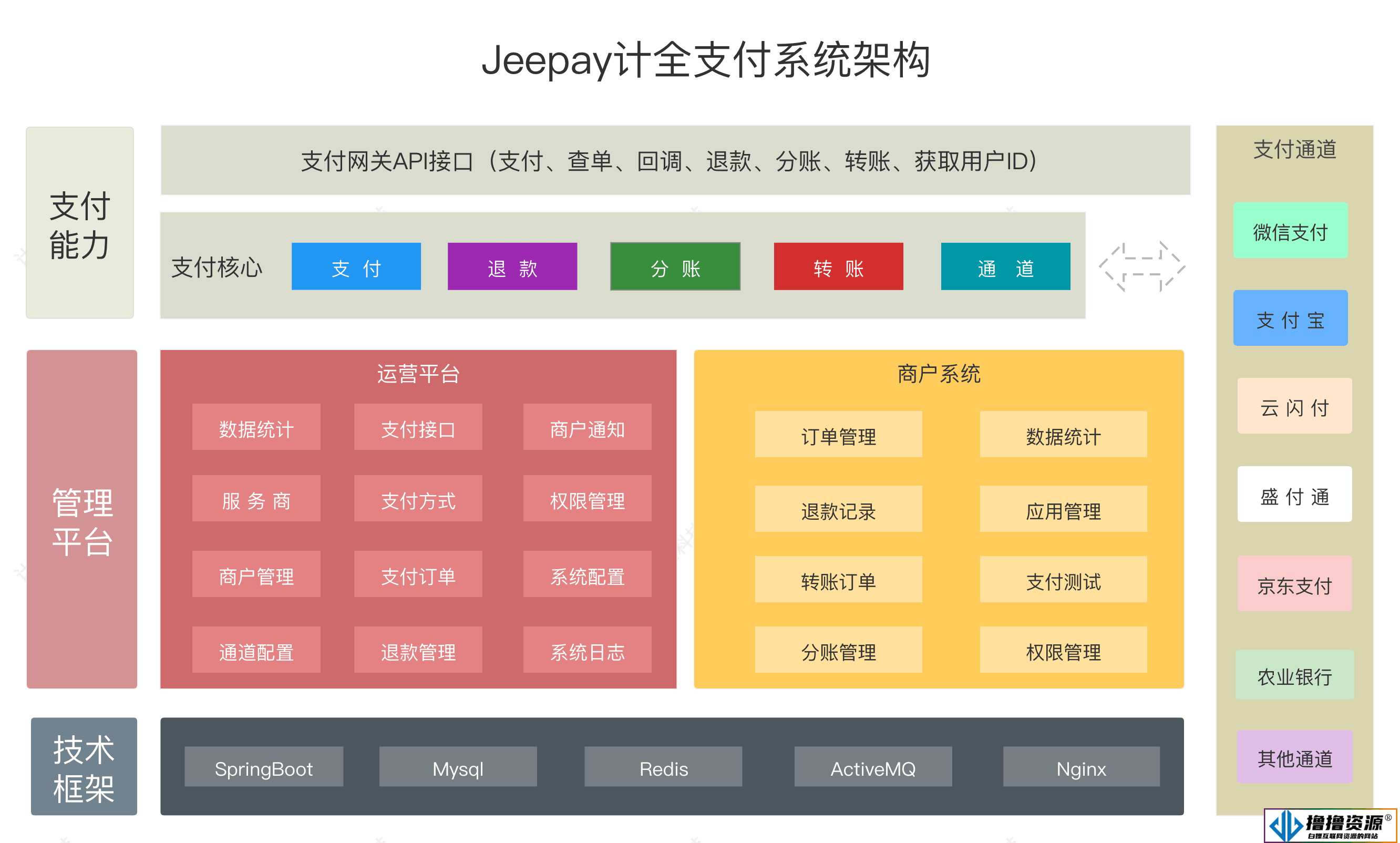The height and width of the screenshot is (843, 1400).
Task: Click the Jeepay计全支付系统架构 title
Action: coord(705,60)
